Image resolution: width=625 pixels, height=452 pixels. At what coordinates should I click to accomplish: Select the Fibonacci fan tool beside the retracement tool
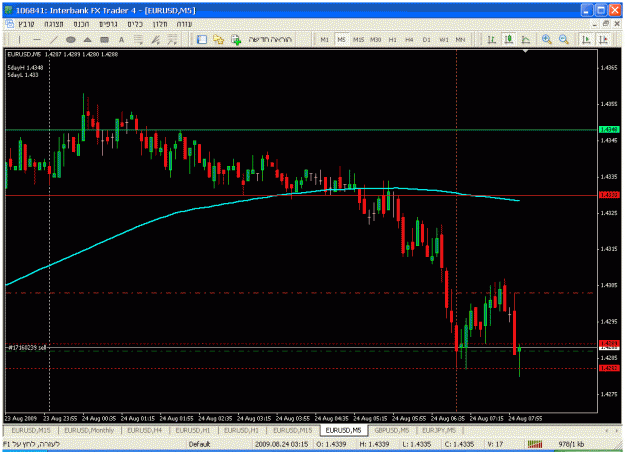(155, 39)
